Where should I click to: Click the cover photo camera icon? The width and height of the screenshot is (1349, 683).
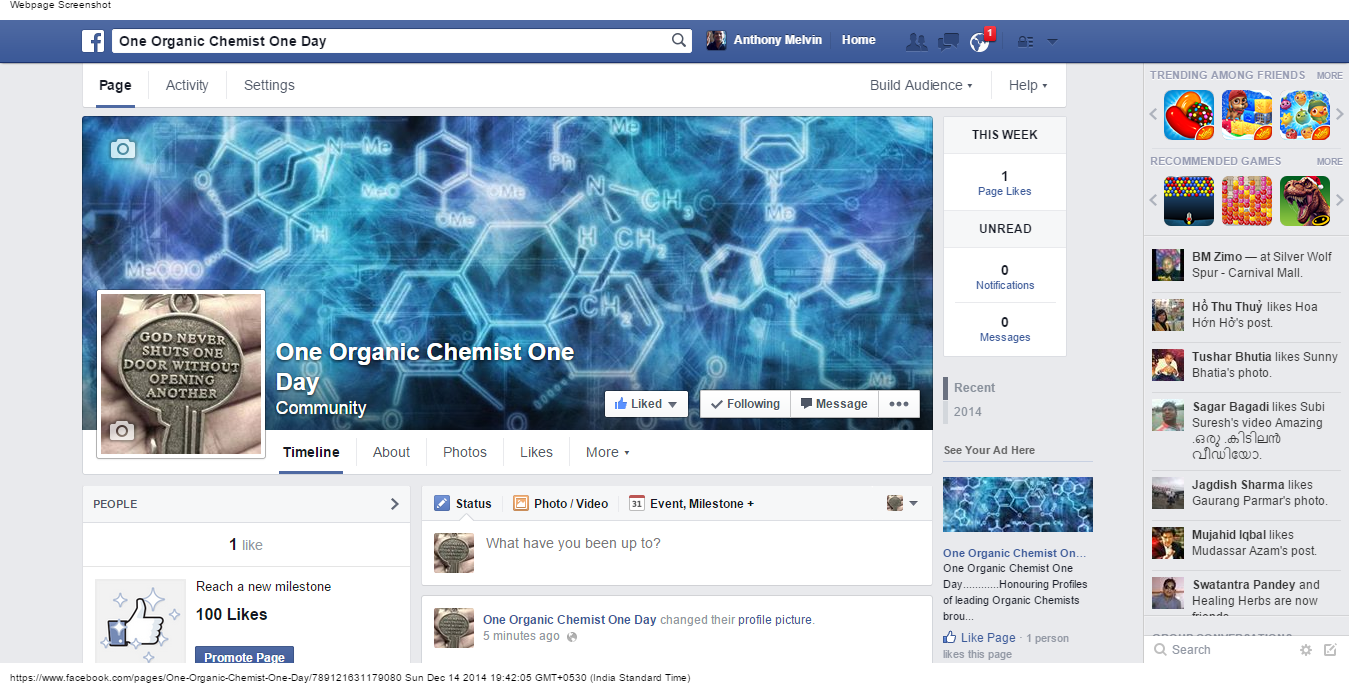pos(122,149)
